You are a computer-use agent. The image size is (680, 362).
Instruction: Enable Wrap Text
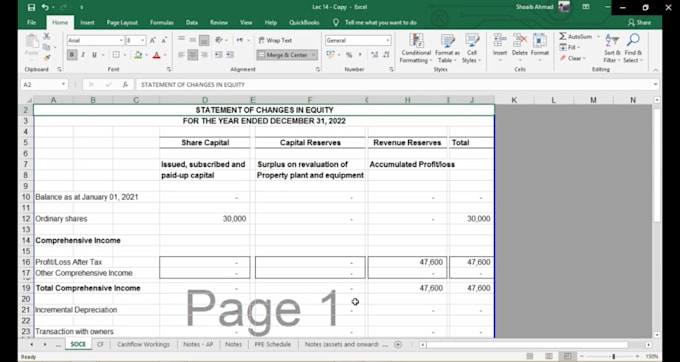click(275, 40)
